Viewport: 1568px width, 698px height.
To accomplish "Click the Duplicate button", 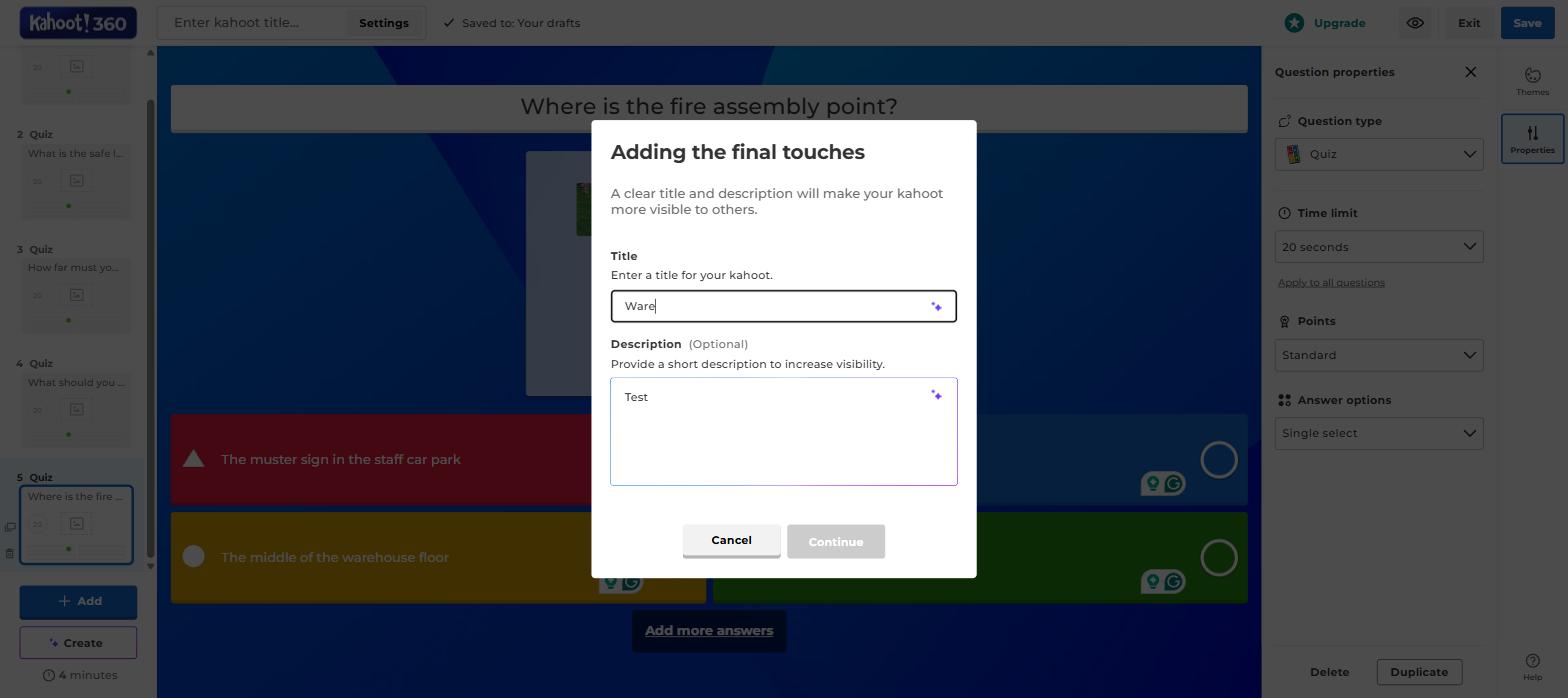I will (1419, 672).
